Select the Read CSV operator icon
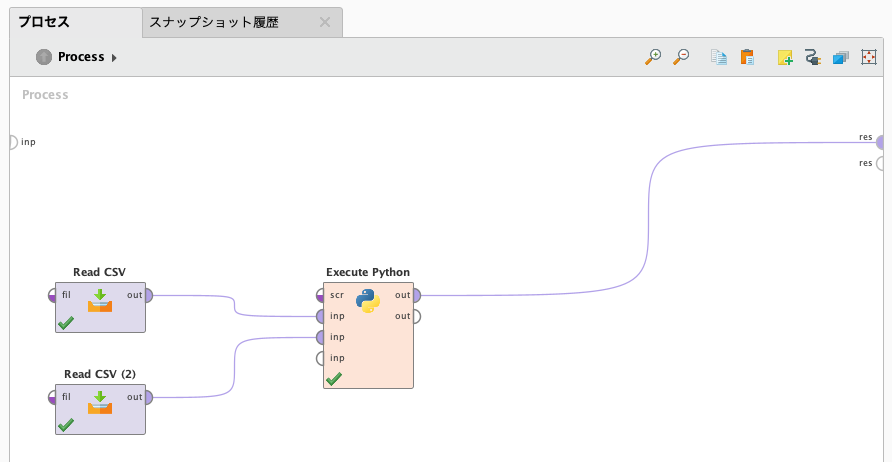 pos(100,300)
